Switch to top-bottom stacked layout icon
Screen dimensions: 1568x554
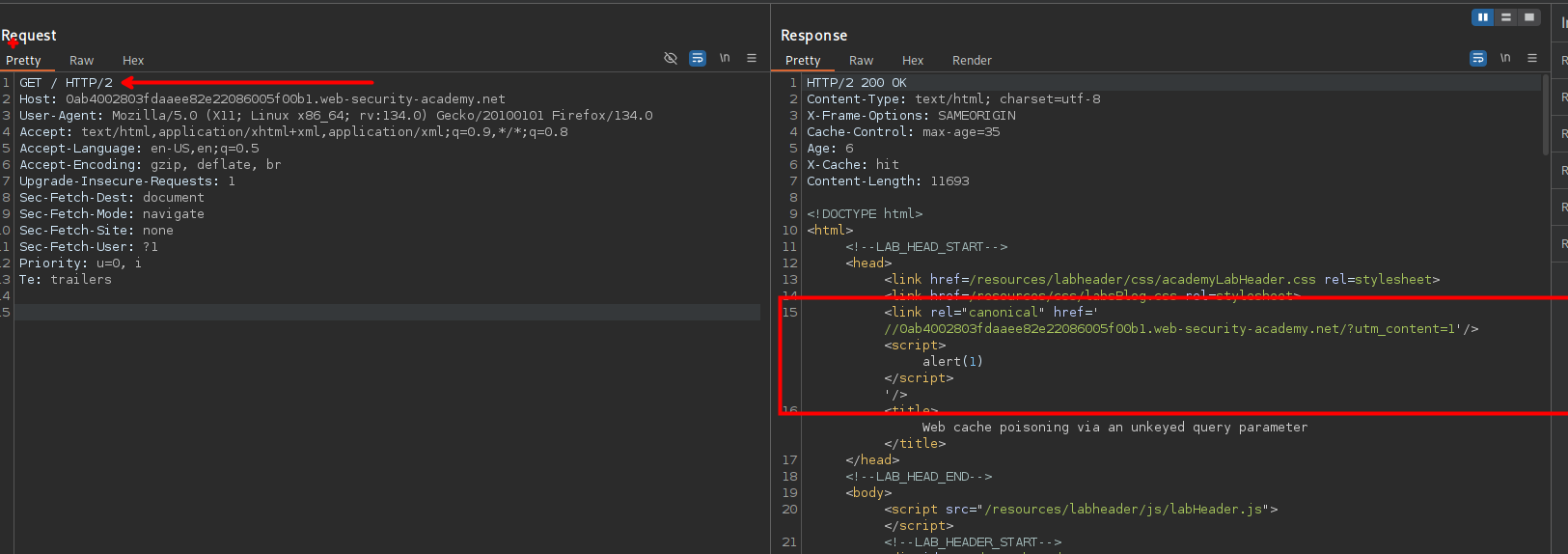coord(1505,17)
